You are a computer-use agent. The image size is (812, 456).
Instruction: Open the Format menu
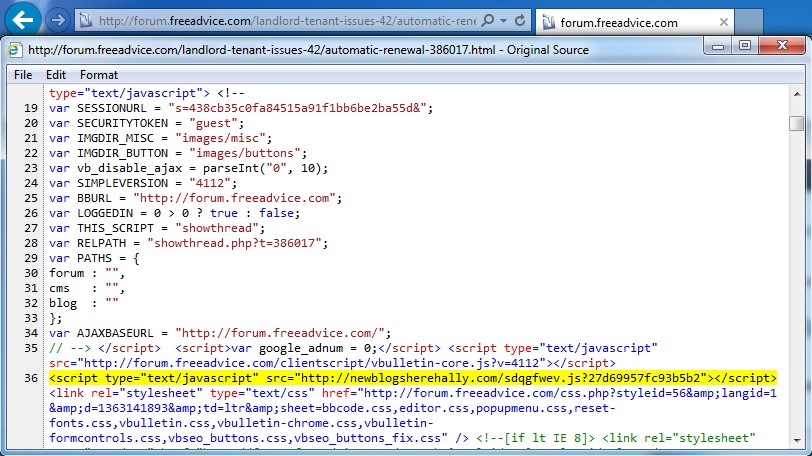(99, 75)
